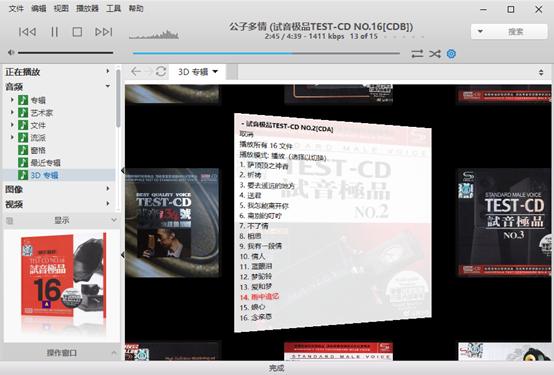Screen dimensions: 554x375
Task: Select the 最近专辑 sidebar item
Action: click(x=45, y=163)
